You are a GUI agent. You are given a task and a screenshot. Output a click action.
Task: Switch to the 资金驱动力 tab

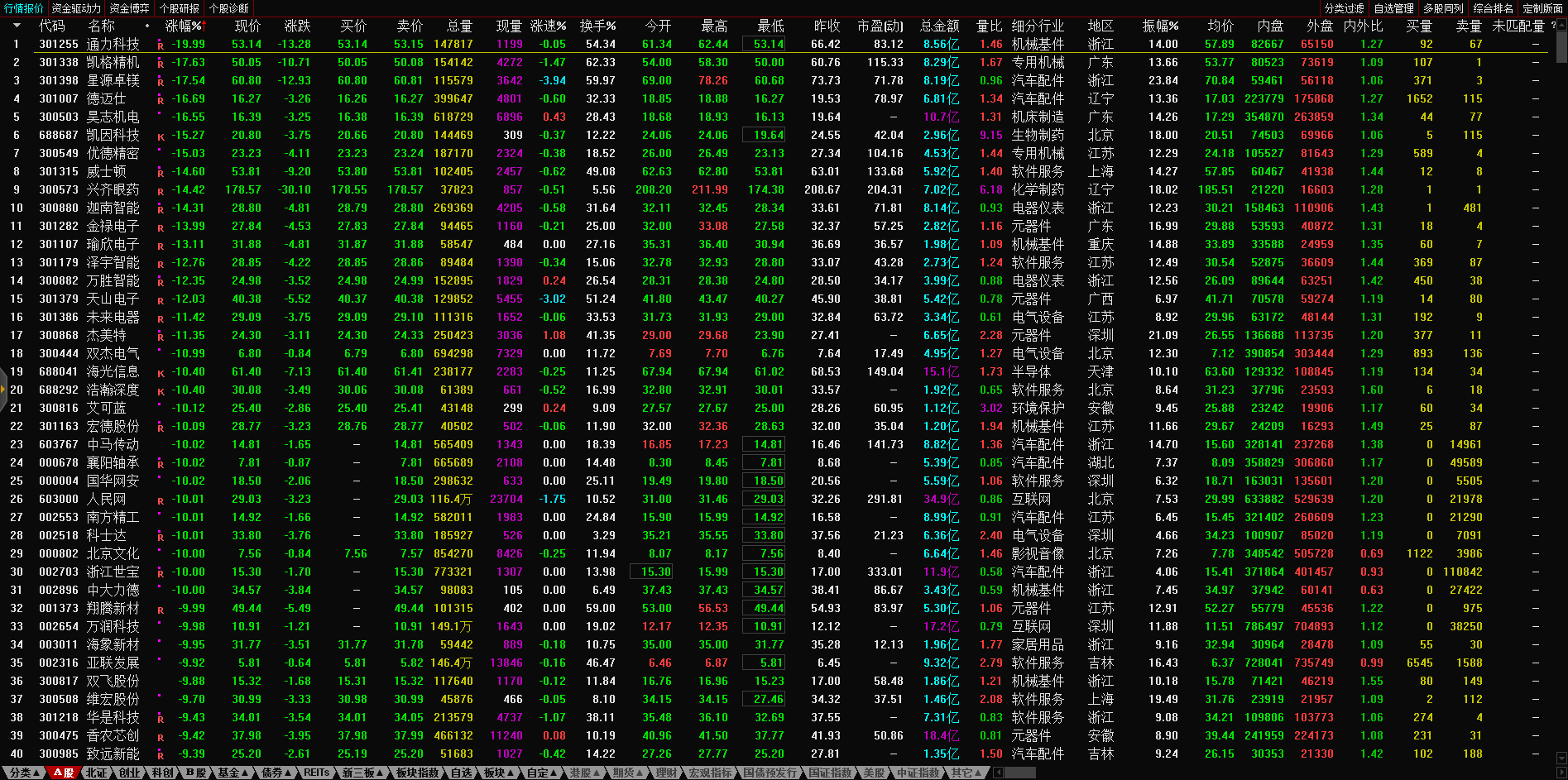point(76,8)
